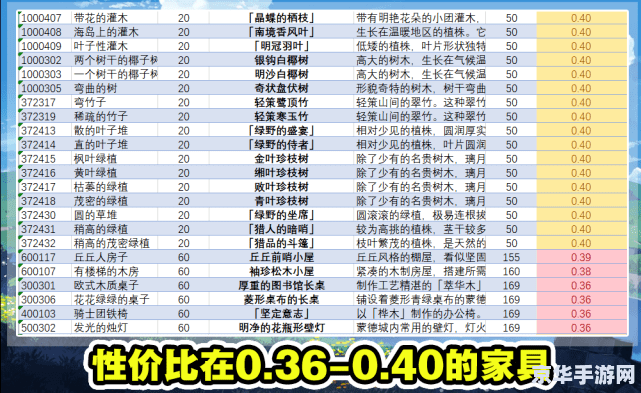Viewport: 641px width, 393px height.
Task: Select the name cell 「南境香风叶」
Action: coord(281,32)
